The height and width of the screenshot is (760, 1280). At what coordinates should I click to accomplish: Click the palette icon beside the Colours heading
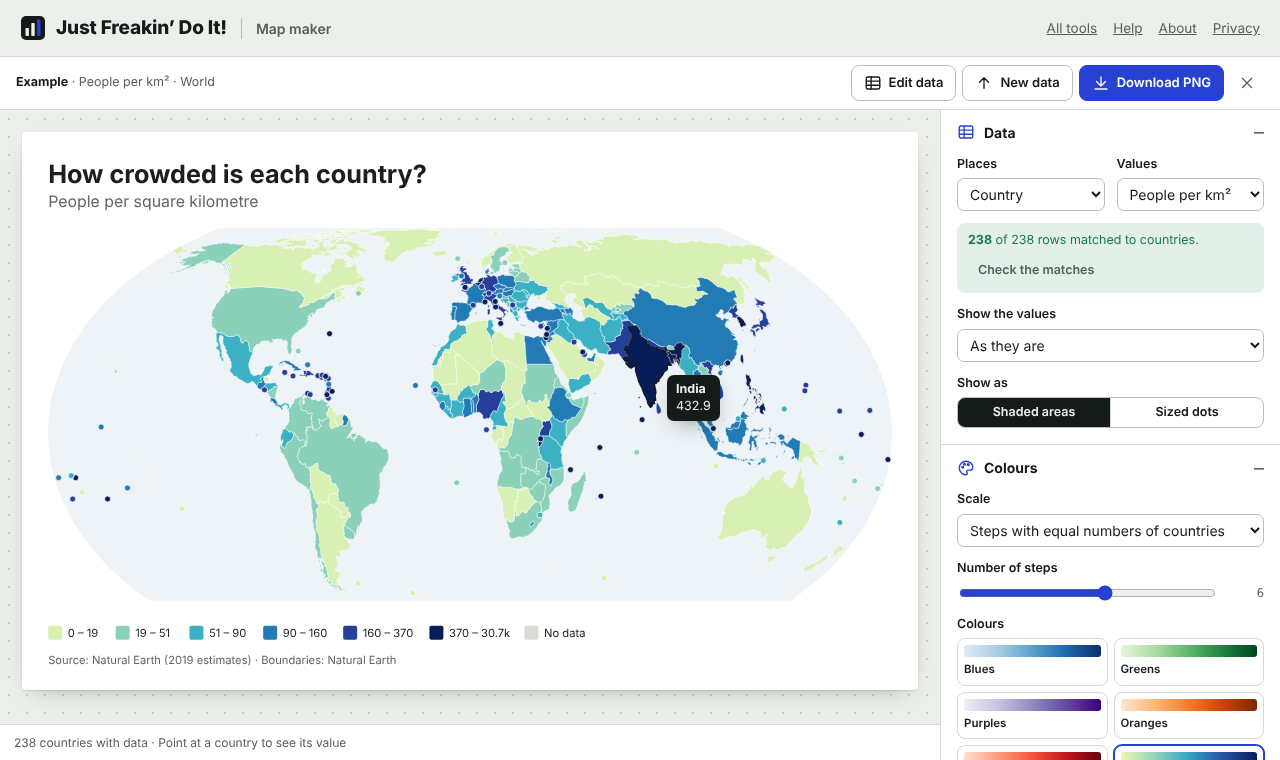tap(966, 468)
